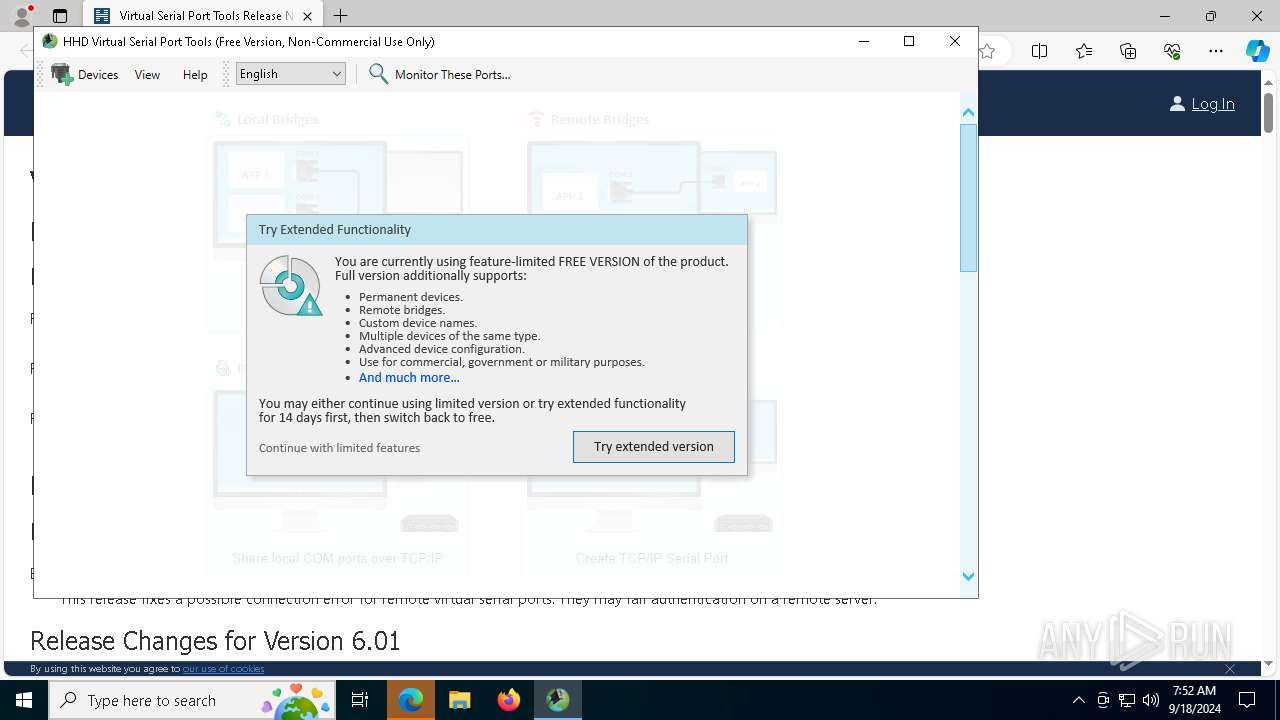Viewport: 1280px width, 720px height.
Task: Close the HHD Virtual Serial Port Tools window
Action: coord(955,41)
